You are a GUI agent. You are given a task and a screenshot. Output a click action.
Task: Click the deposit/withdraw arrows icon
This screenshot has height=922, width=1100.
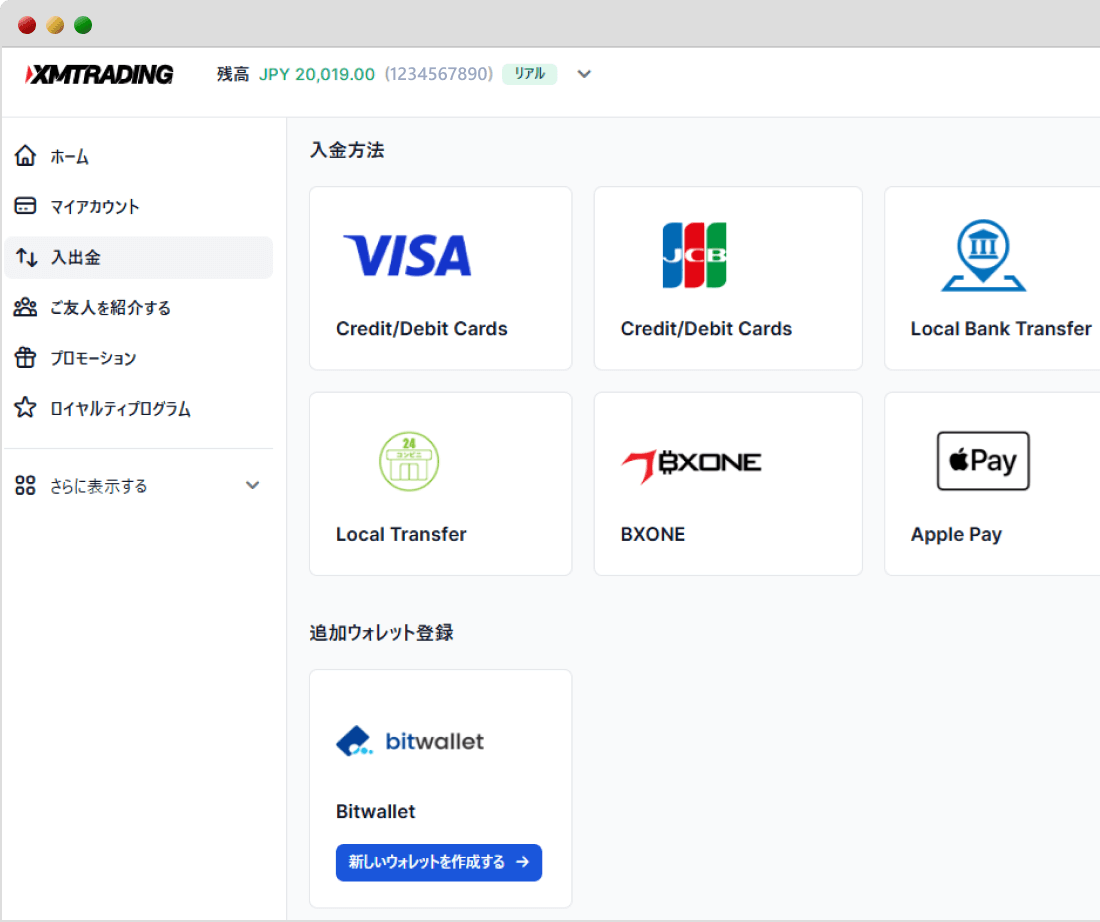[26, 257]
